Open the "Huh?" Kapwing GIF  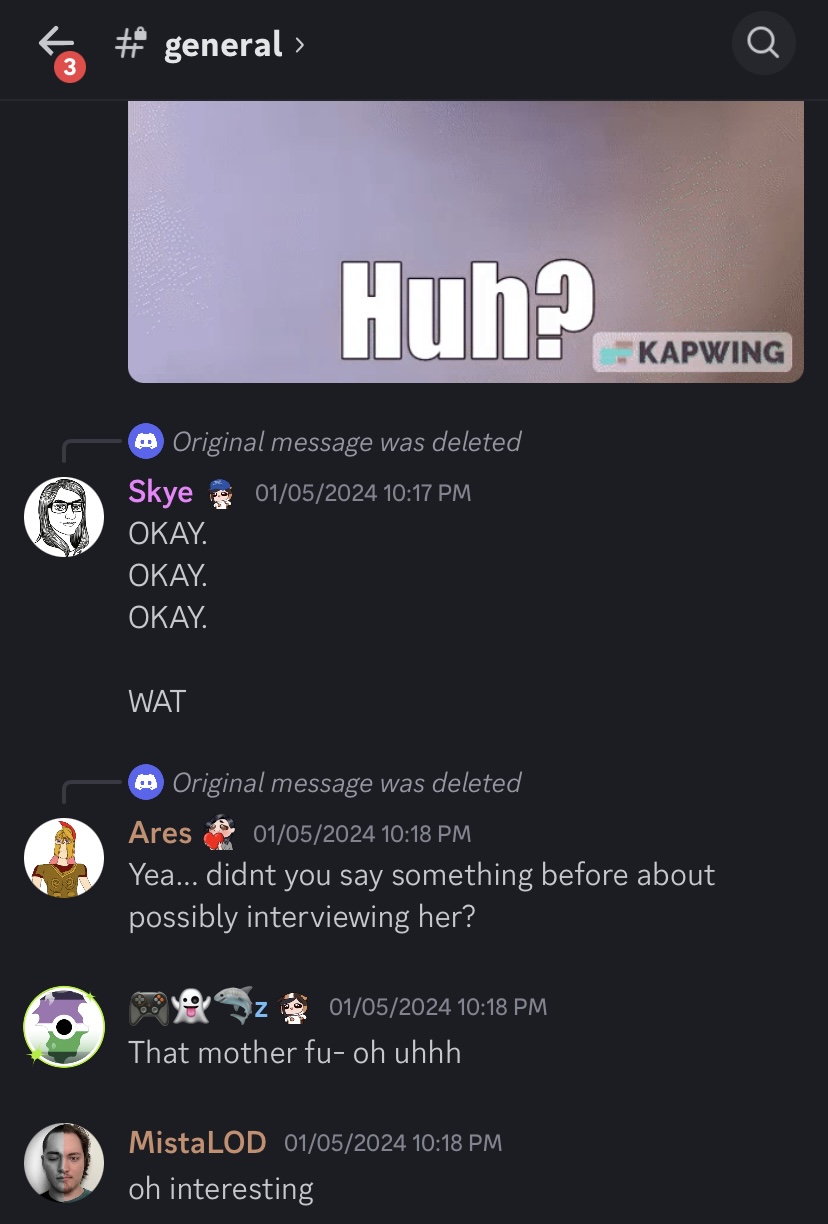pos(466,241)
